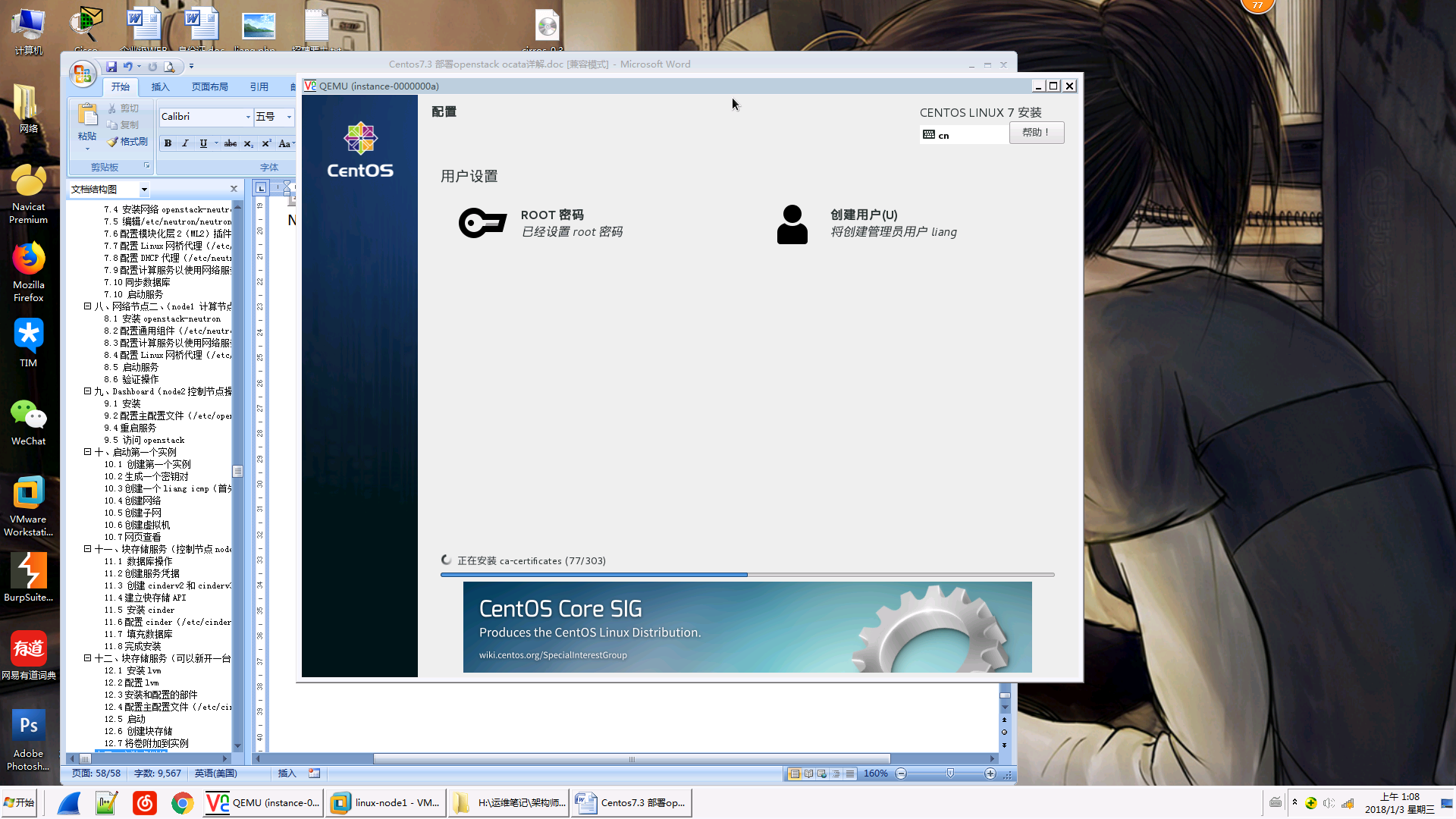The width and height of the screenshot is (1456, 819).
Task: Select Web Layout view icon
Action: pyautogui.click(x=822, y=773)
